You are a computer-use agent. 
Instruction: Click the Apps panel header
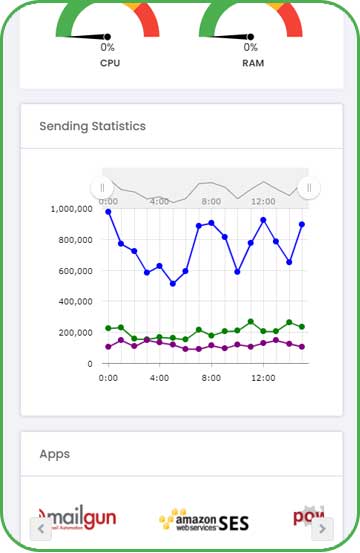[182, 454]
